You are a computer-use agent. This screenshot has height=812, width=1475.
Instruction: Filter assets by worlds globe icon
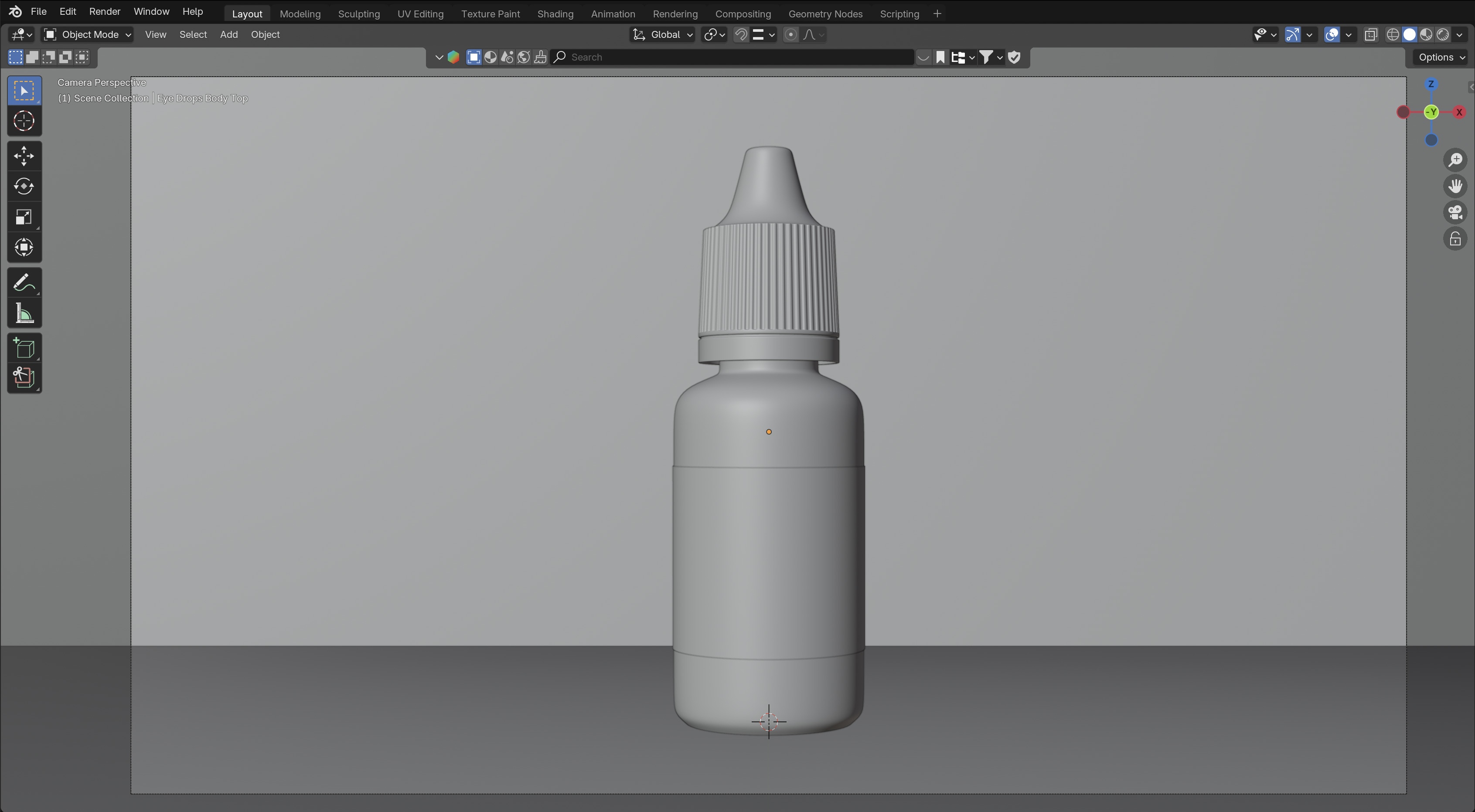523,57
